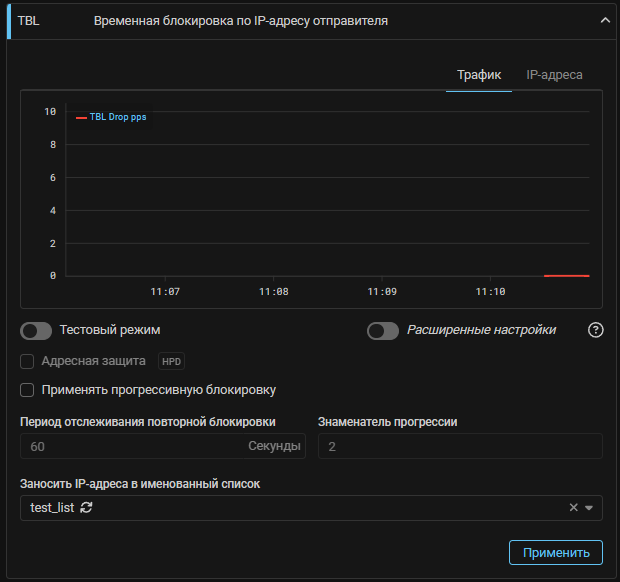Open the named list dropdown arrow
620x582 pixels.
[589, 508]
